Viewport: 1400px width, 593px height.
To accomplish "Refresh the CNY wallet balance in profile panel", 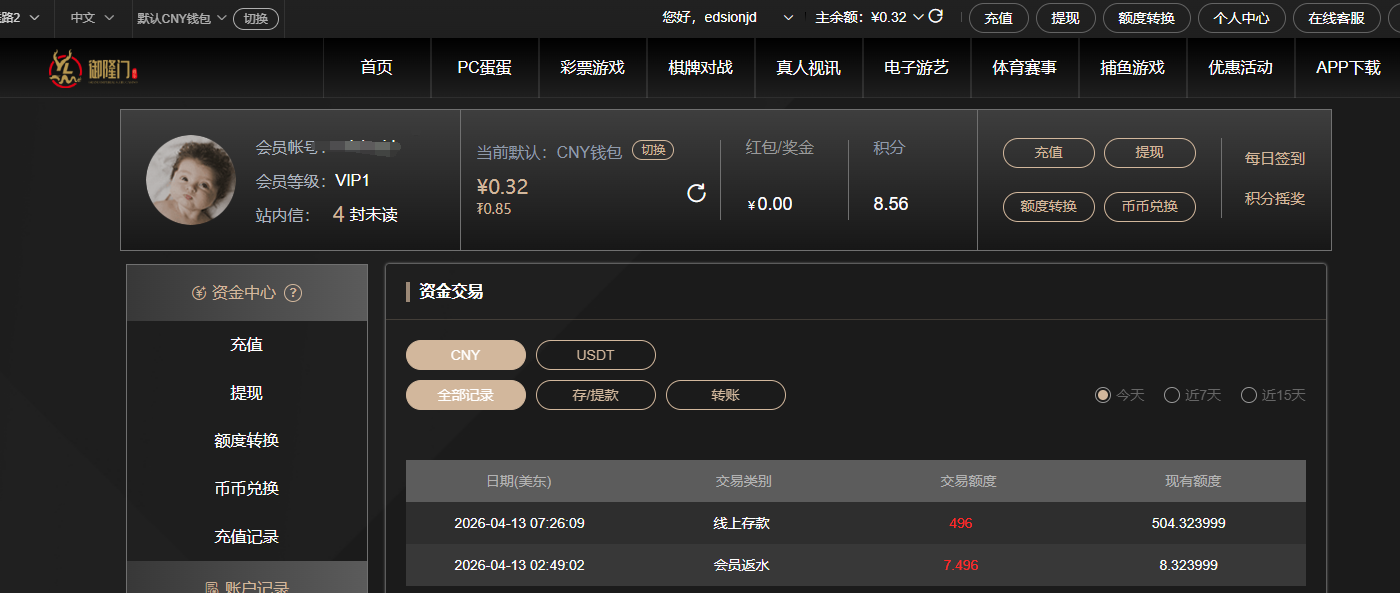I will 697,193.
